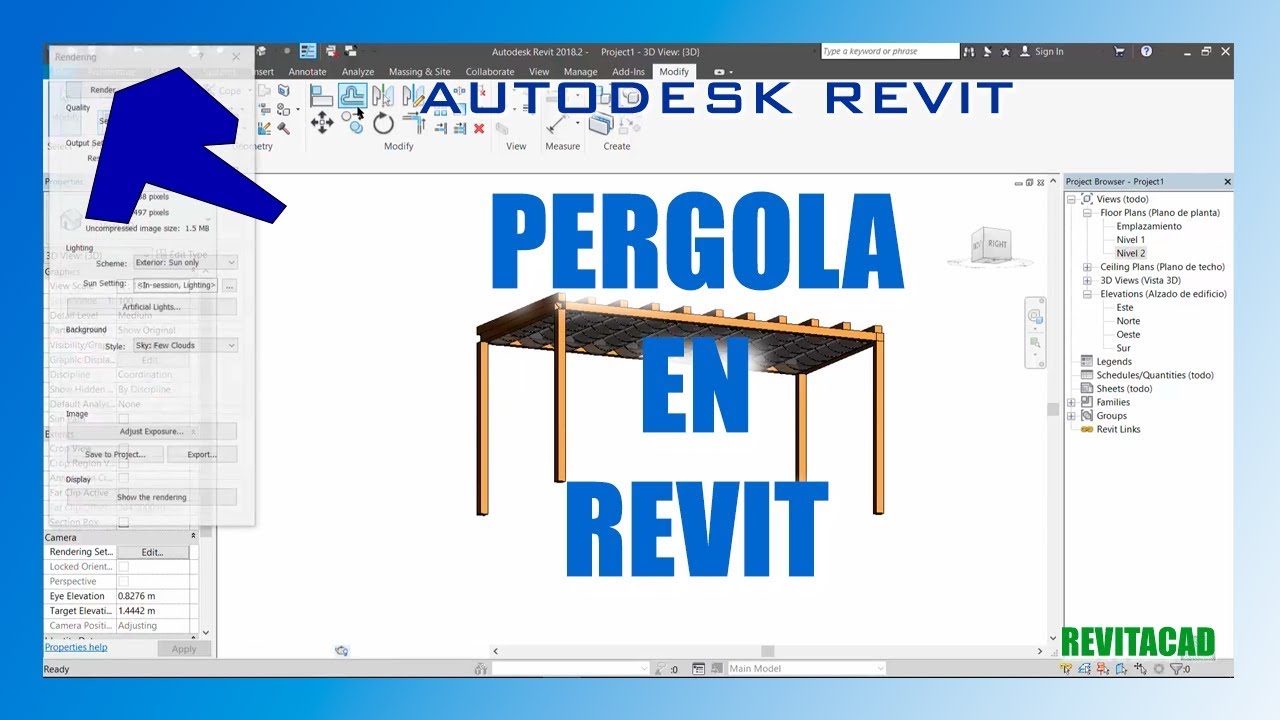Open the background Style dropdown
Viewport: 1280px width, 720px height.
coord(185,345)
